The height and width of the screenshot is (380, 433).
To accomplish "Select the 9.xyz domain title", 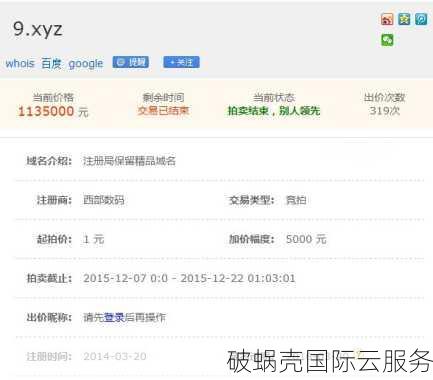I will point(38,30).
